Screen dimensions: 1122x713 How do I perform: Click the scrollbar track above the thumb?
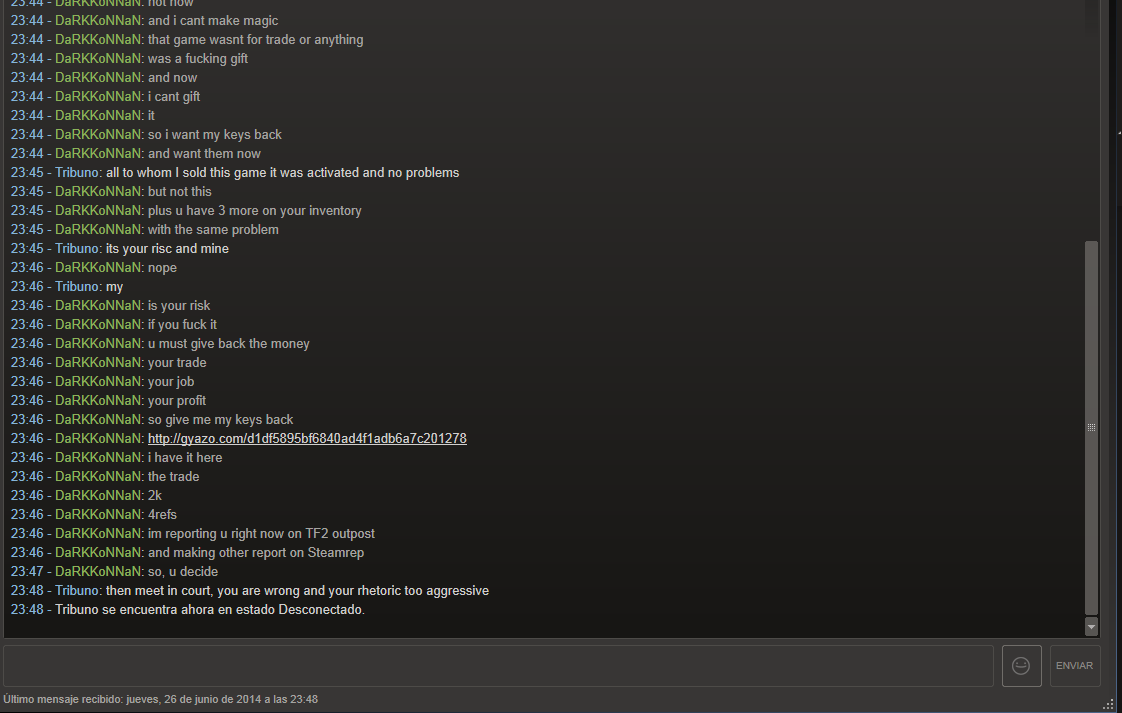tap(1091, 122)
